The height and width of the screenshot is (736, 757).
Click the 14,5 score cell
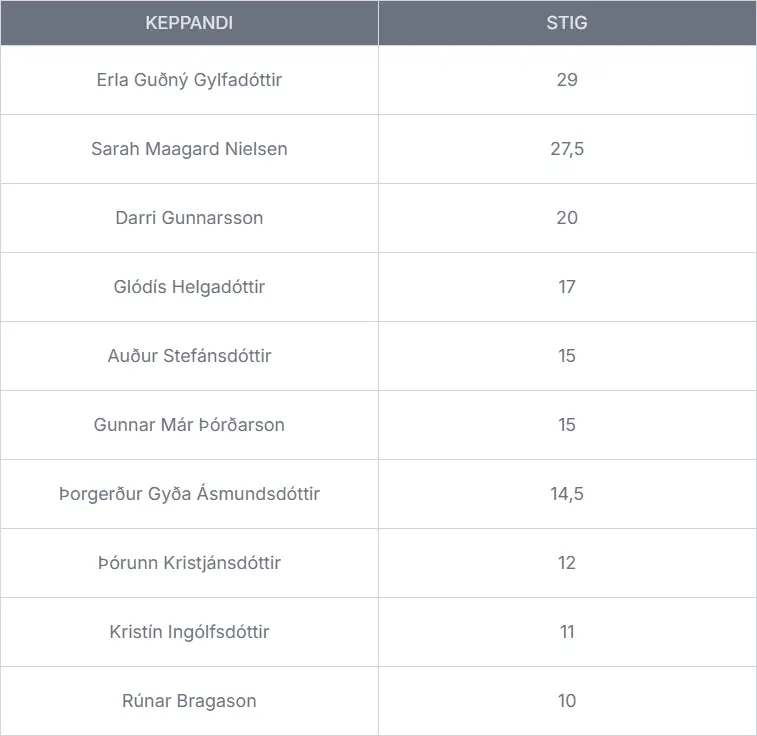tap(567, 494)
